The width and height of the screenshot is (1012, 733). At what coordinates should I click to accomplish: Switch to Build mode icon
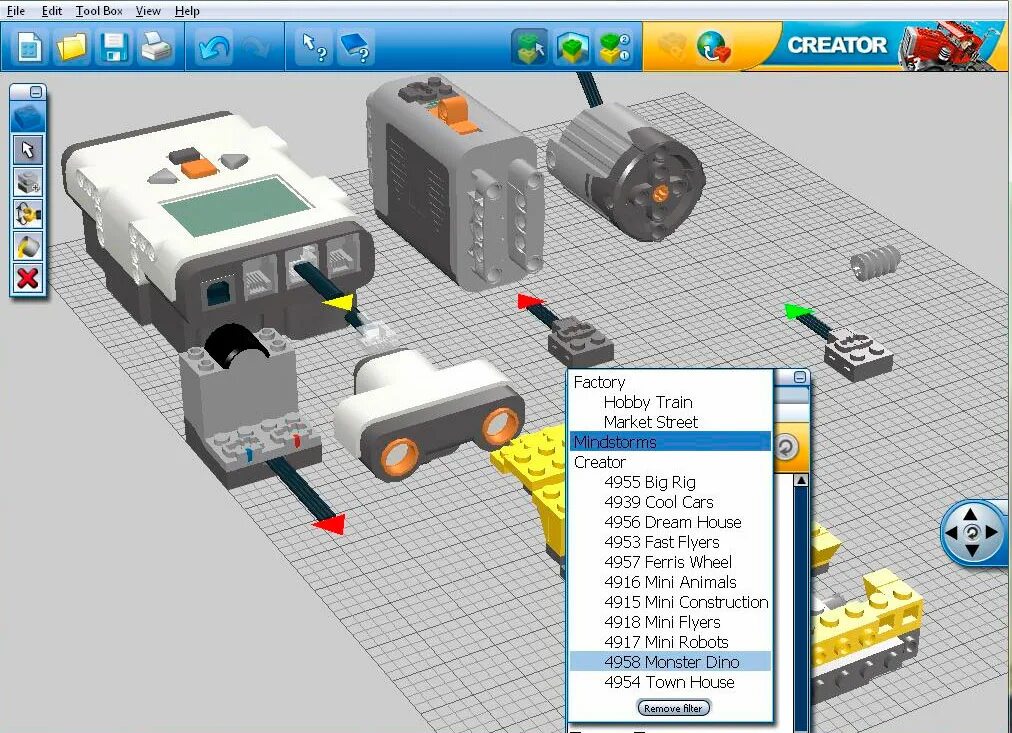530,46
